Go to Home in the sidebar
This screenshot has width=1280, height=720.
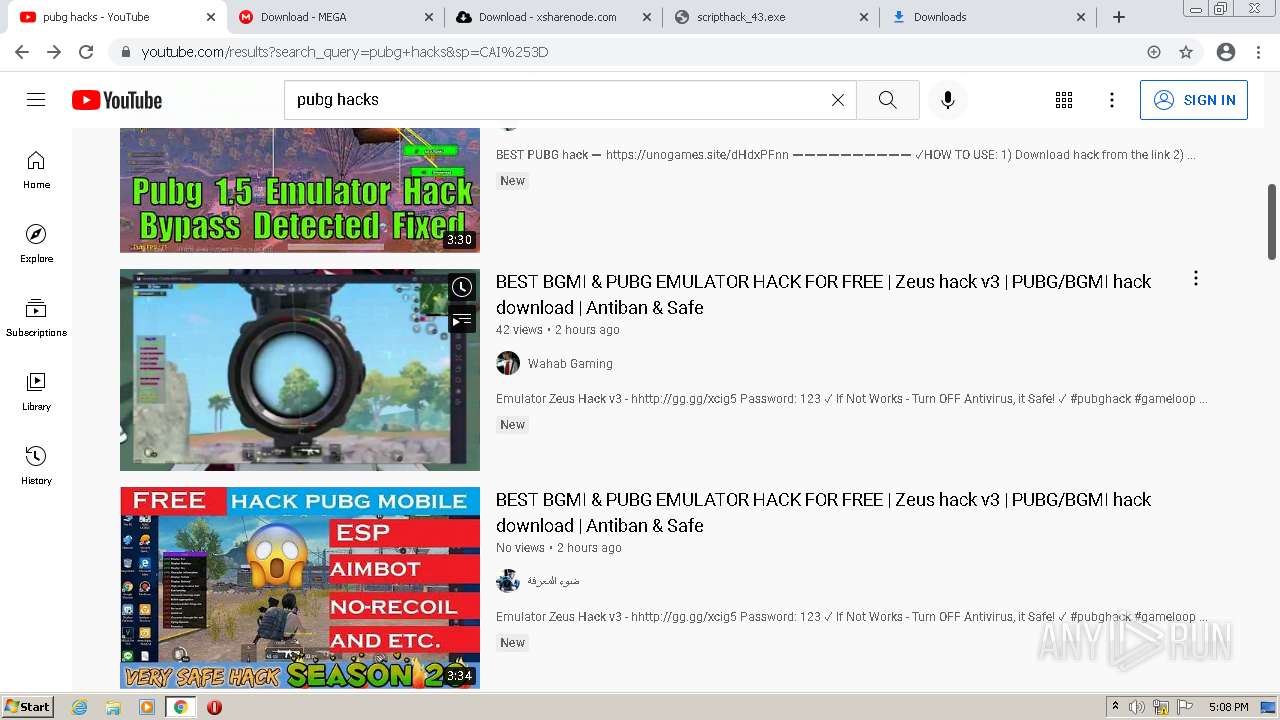(x=36, y=170)
